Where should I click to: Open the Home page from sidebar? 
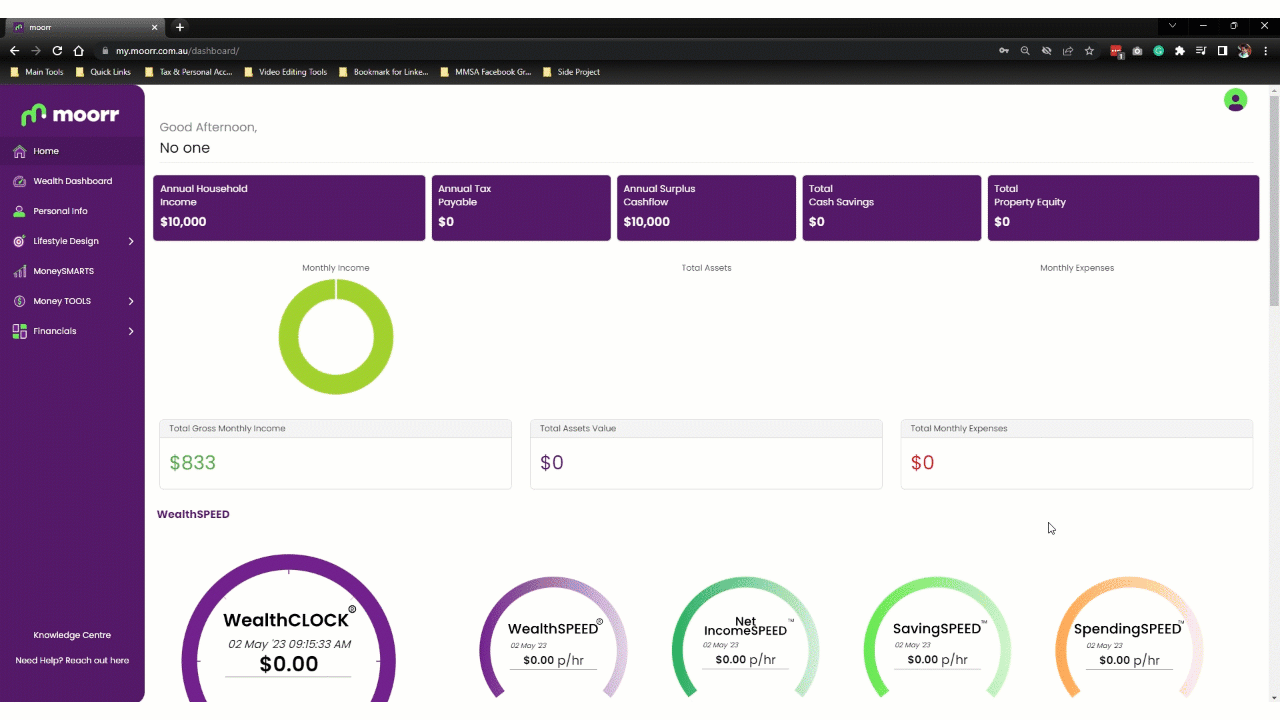coord(72,151)
